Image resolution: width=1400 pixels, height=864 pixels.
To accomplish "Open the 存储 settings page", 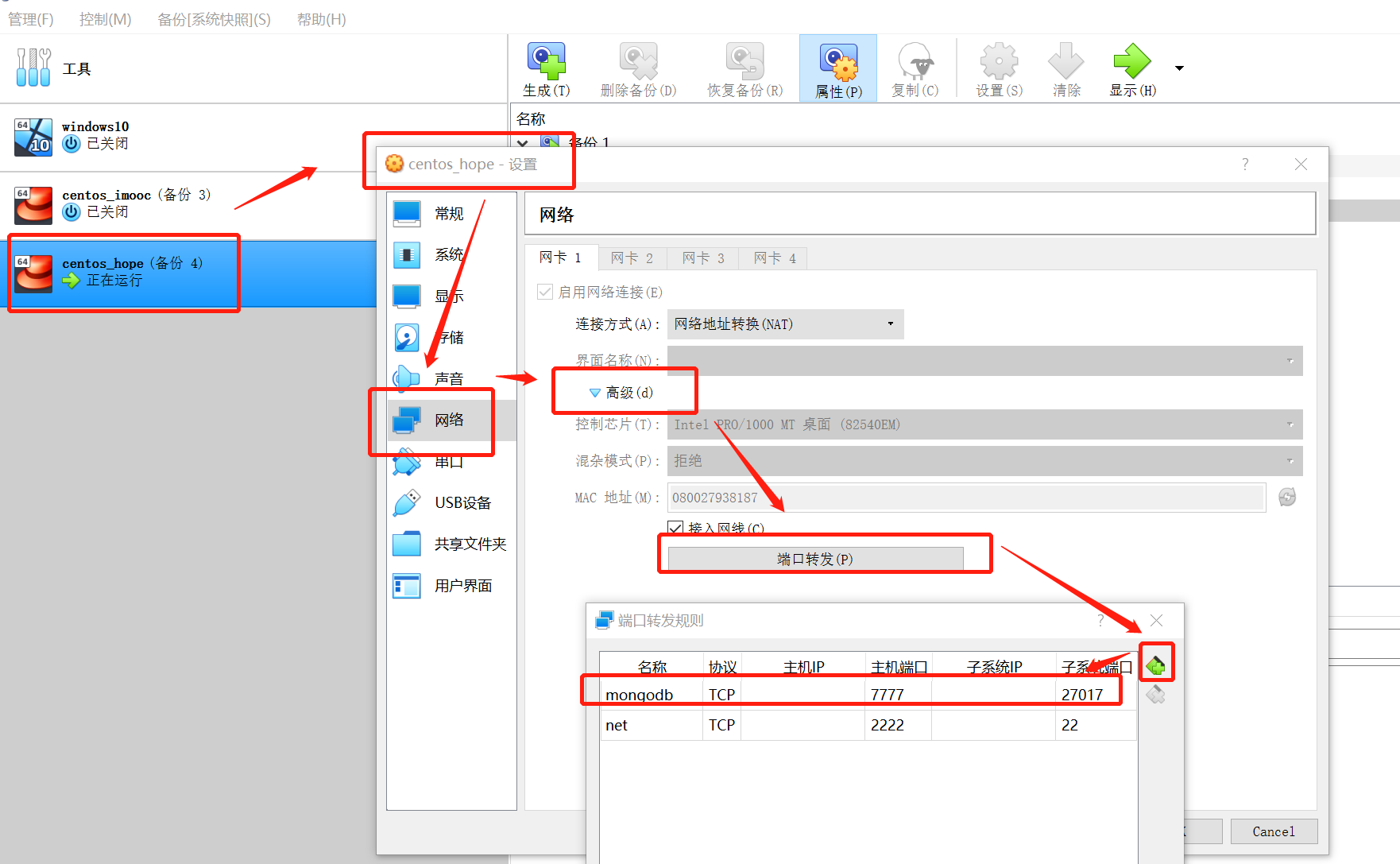I will click(451, 337).
